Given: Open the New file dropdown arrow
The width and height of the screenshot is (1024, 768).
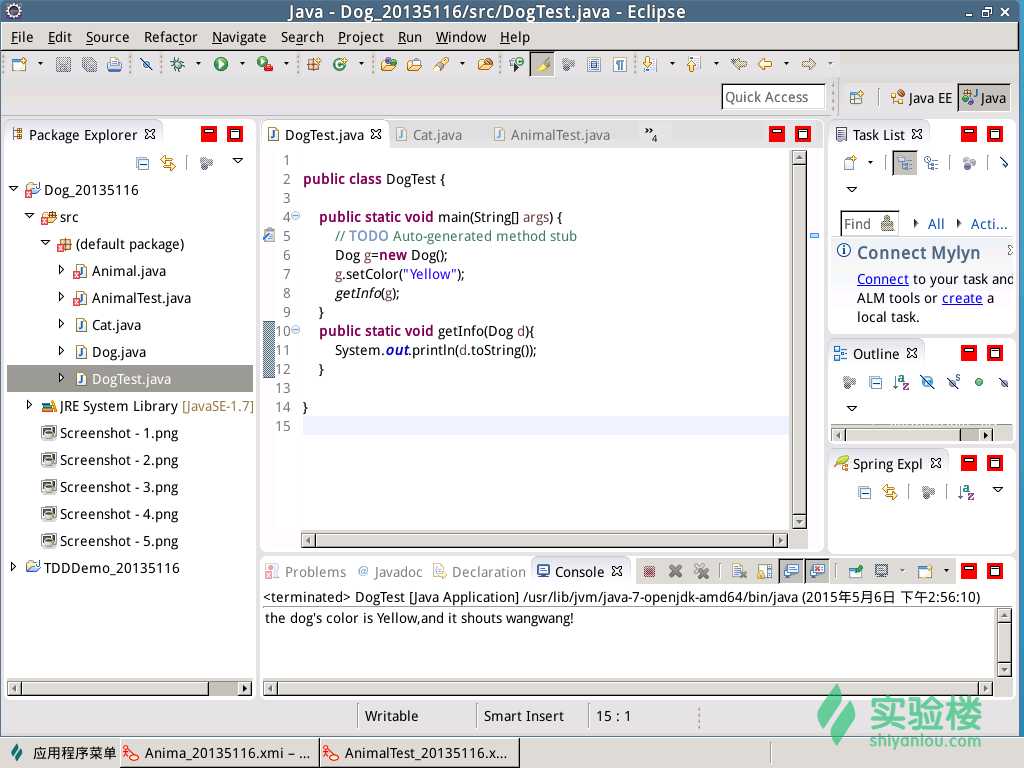Looking at the screenshot, I should click(x=40, y=64).
